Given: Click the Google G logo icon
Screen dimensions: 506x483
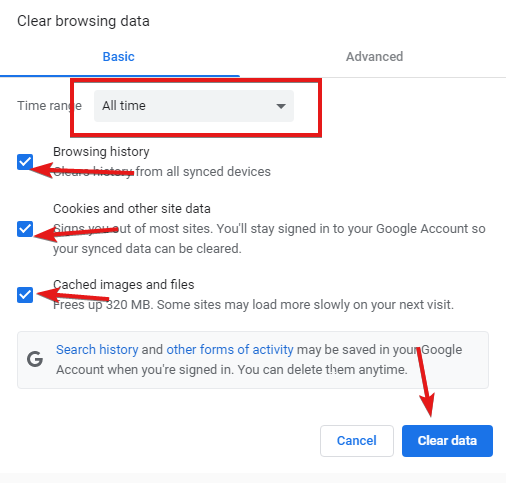Looking at the screenshot, I should 35,359.
